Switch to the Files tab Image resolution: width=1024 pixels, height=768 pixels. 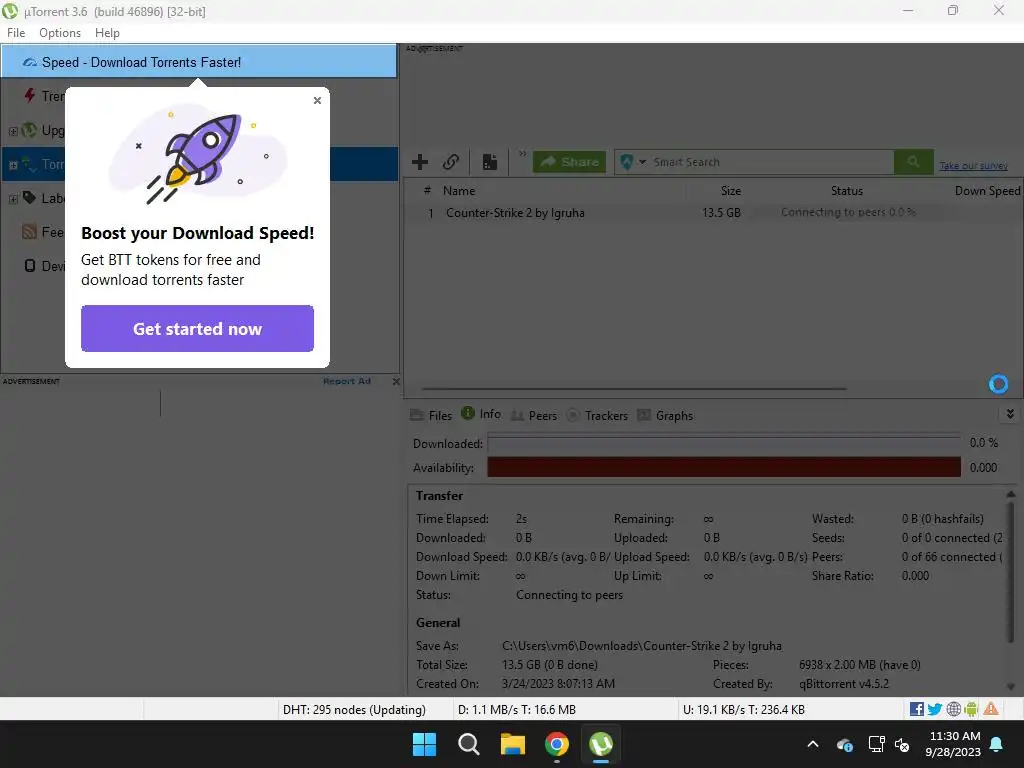431,415
